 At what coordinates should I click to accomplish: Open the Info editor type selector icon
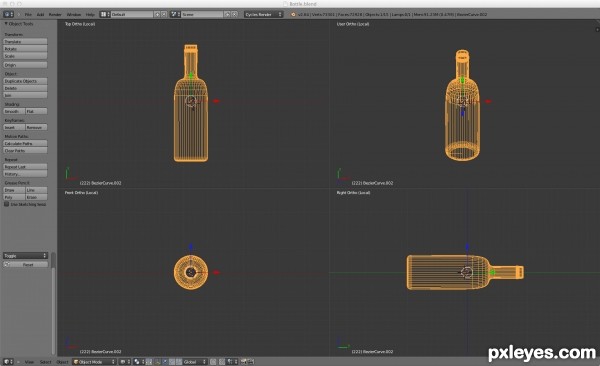click(x=8, y=14)
